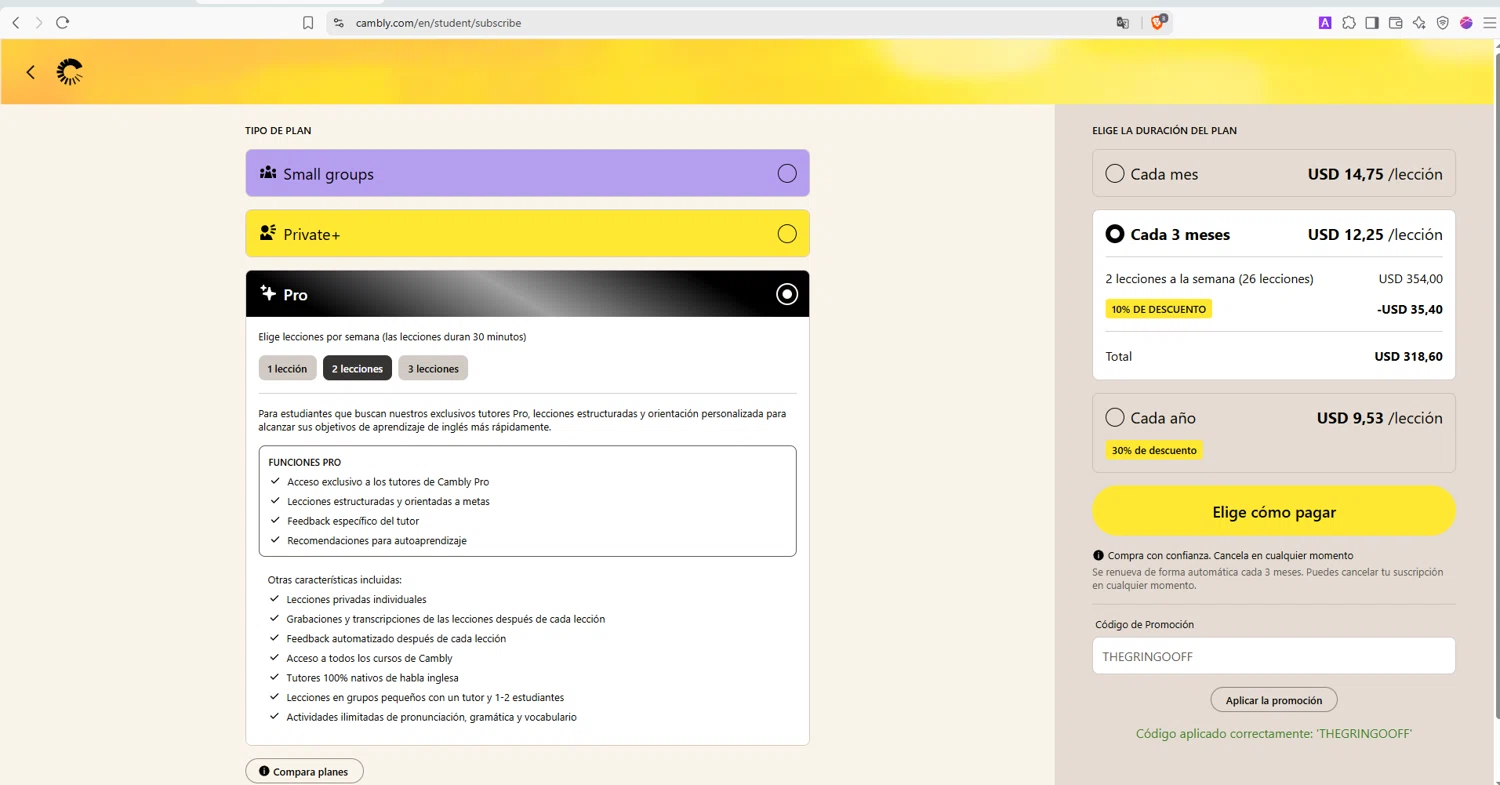Click the Pro sparkle icon
This screenshot has width=1500, height=785.
267,293
